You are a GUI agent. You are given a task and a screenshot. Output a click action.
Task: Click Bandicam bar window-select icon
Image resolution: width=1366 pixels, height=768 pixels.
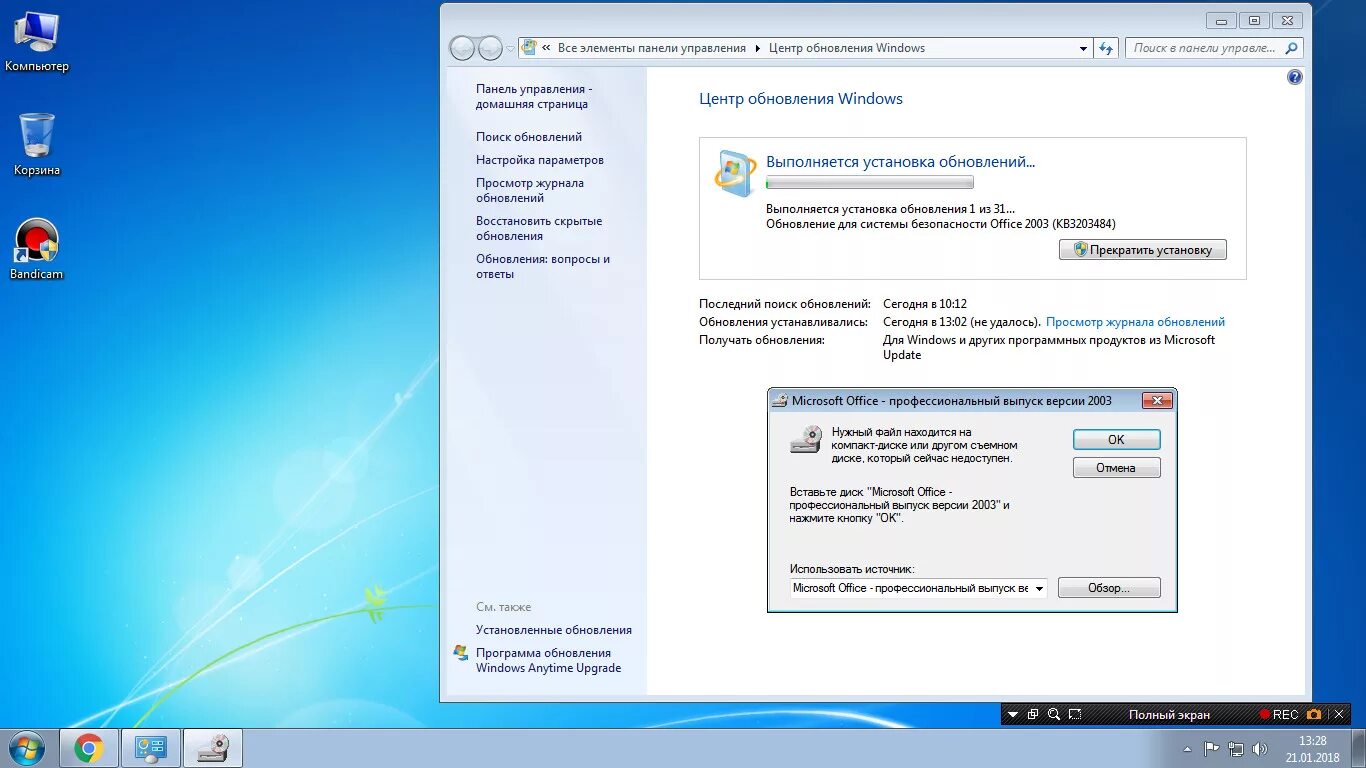tap(1033, 714)
